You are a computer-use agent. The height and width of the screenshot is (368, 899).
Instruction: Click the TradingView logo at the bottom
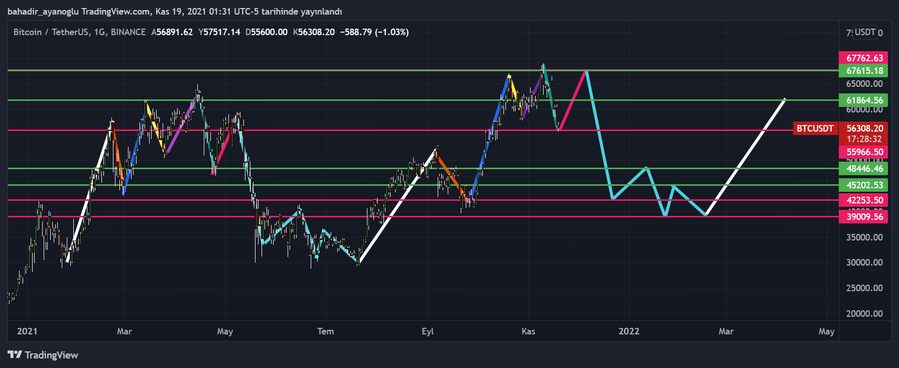(x=42, y=355)
